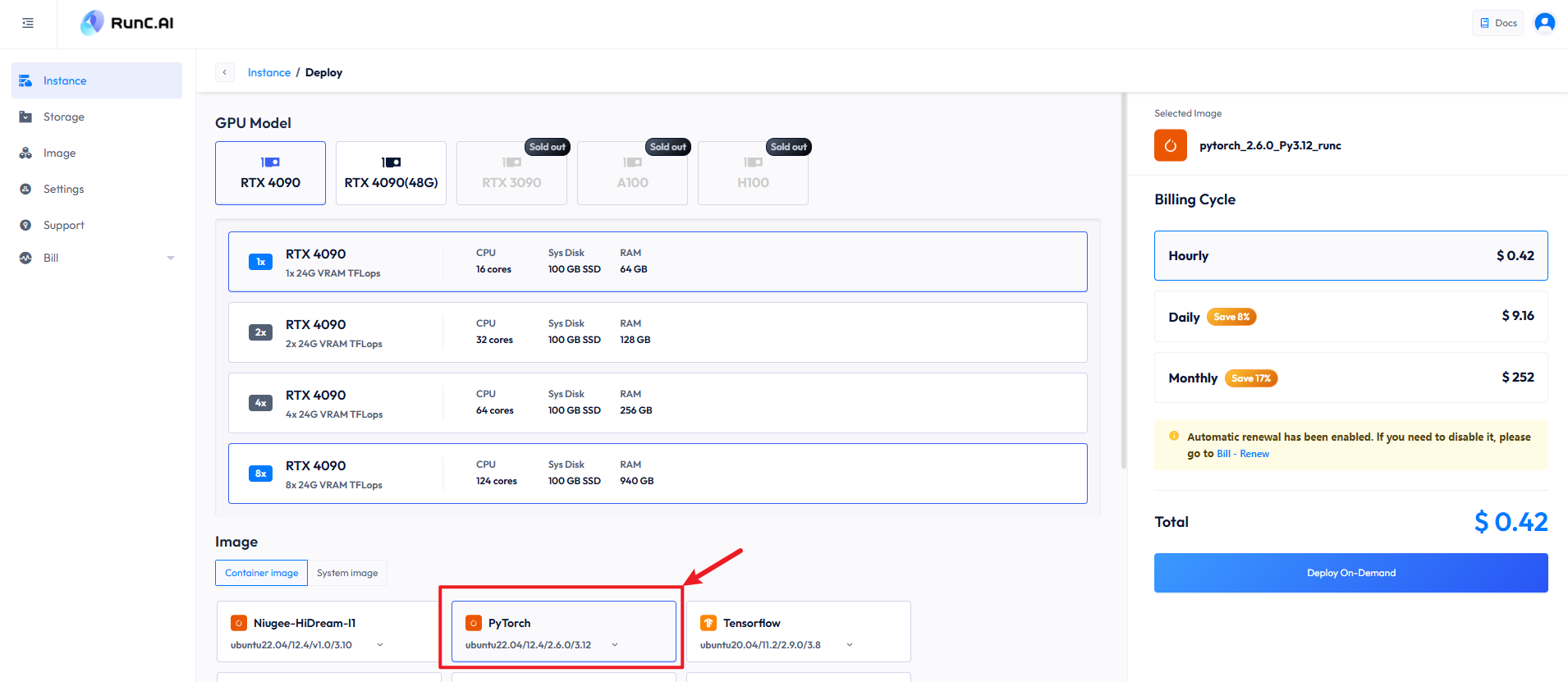The image size is (1568, 682).
Task: Choose the Hourly billing cycle
Action: coord(1351,255)
